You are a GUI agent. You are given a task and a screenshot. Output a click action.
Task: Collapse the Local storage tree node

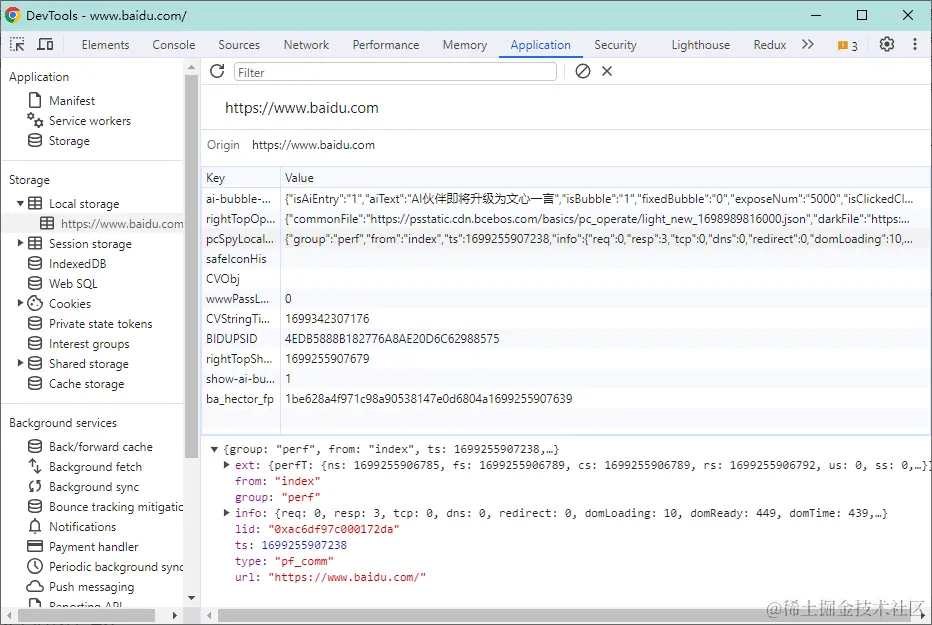pos(20,203)
